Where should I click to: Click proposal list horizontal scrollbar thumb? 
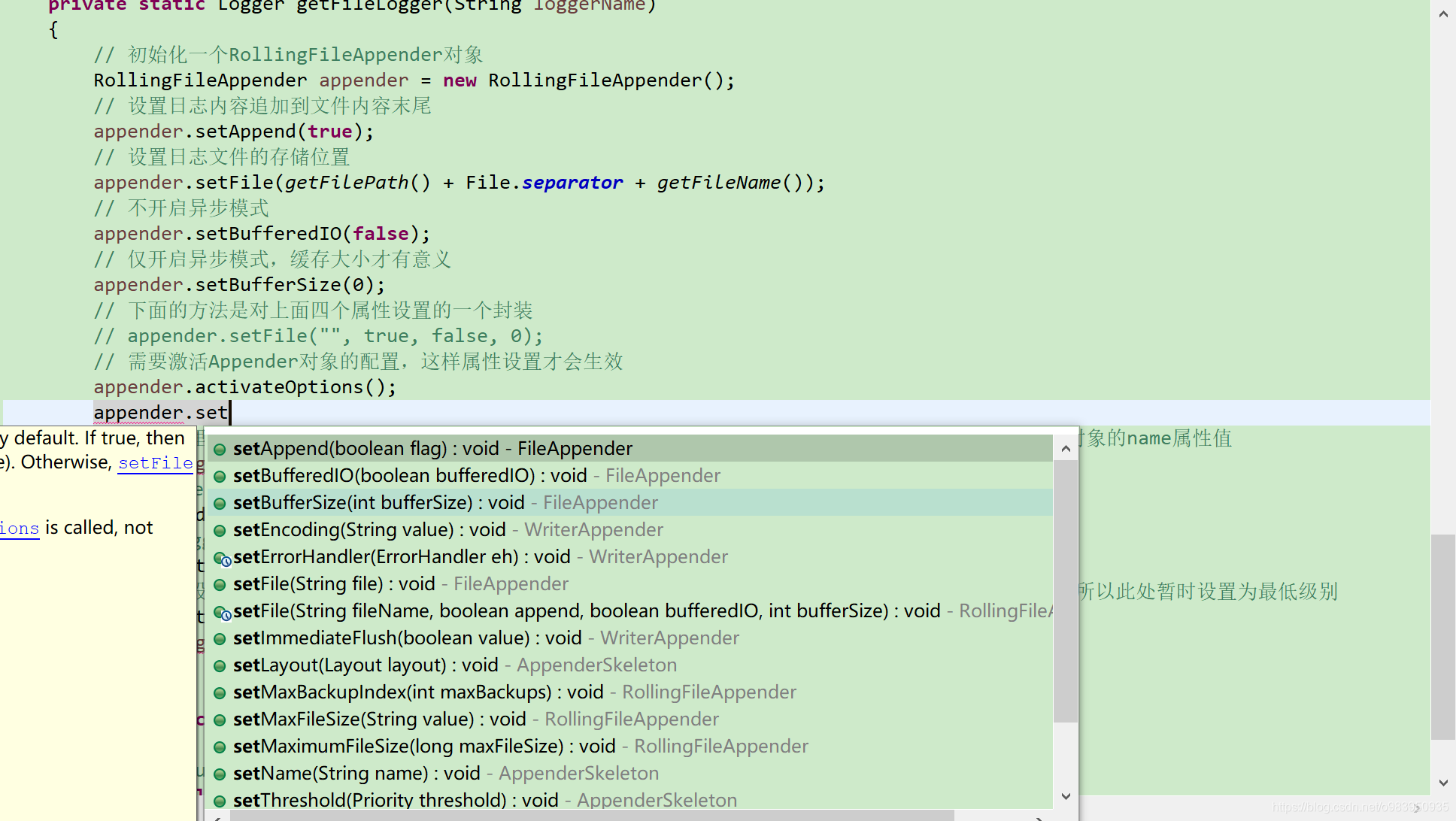tap(592, 816)
